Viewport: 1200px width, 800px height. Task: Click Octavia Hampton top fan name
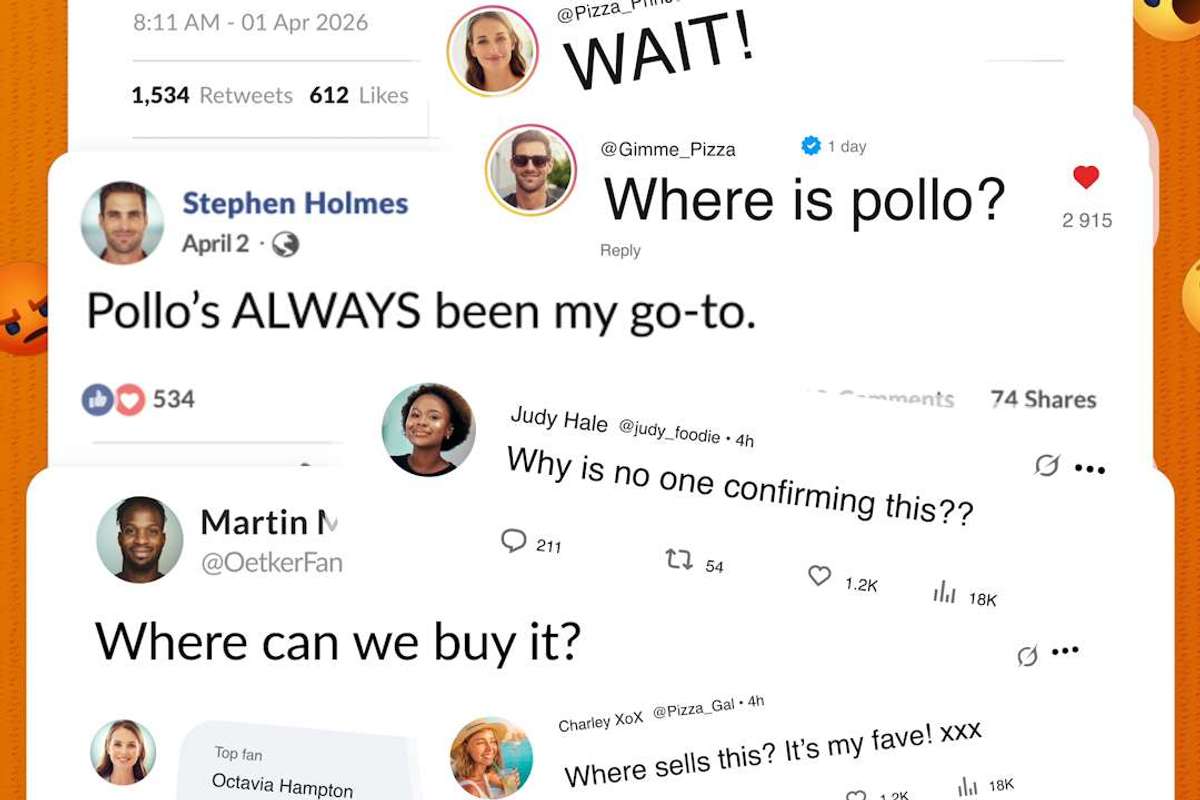pos(282,785)
